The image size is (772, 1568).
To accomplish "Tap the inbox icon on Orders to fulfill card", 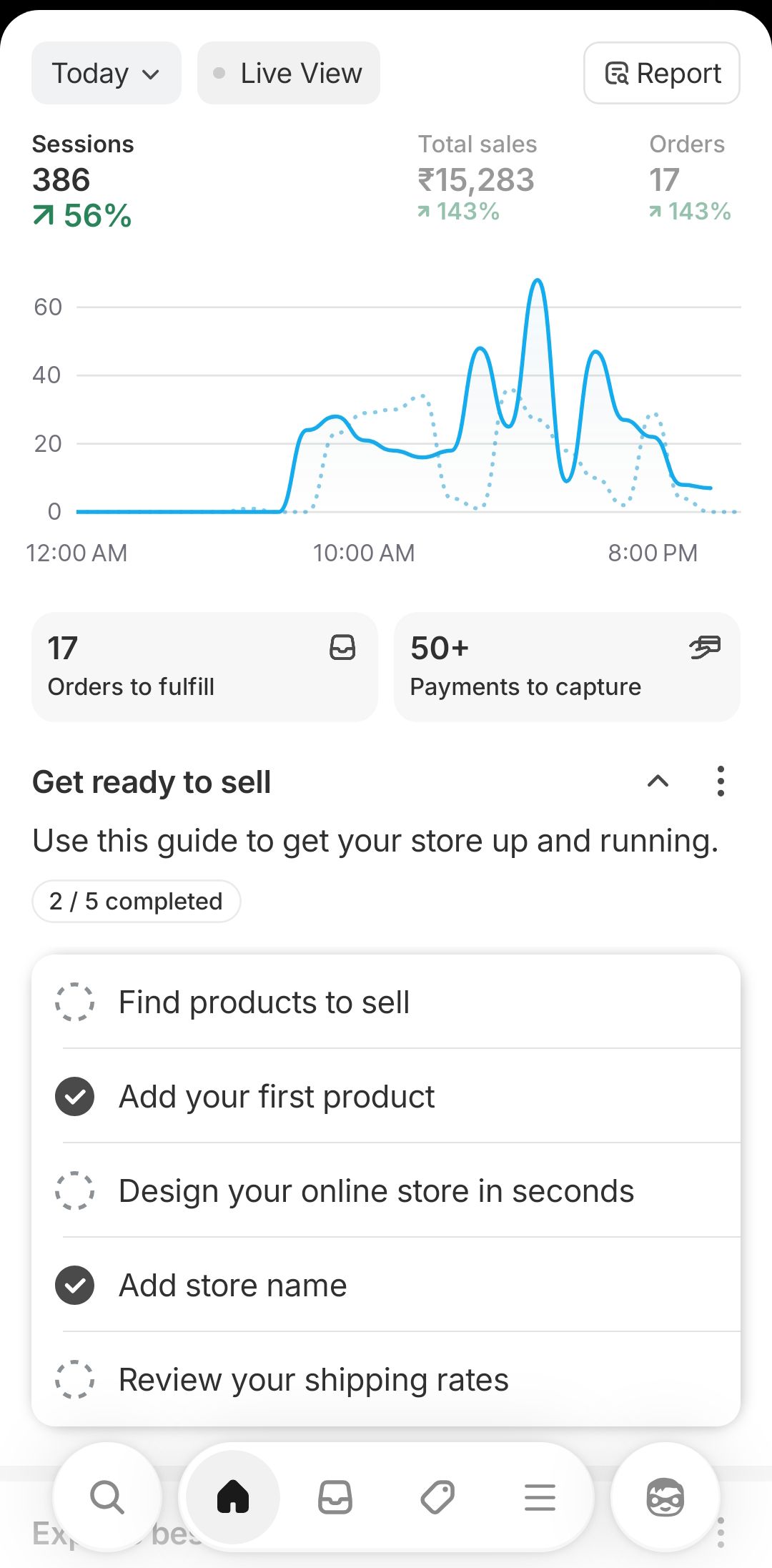I will point(342,648).
